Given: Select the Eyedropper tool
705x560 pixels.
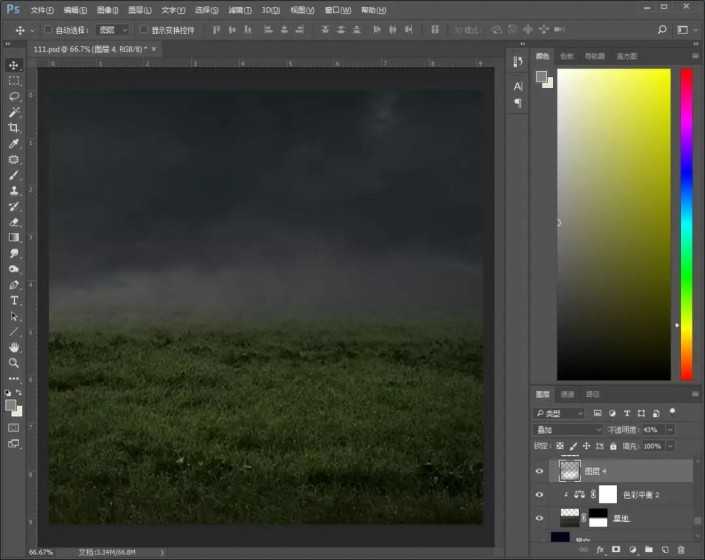Looking at the screenshot, I should 14,144.
